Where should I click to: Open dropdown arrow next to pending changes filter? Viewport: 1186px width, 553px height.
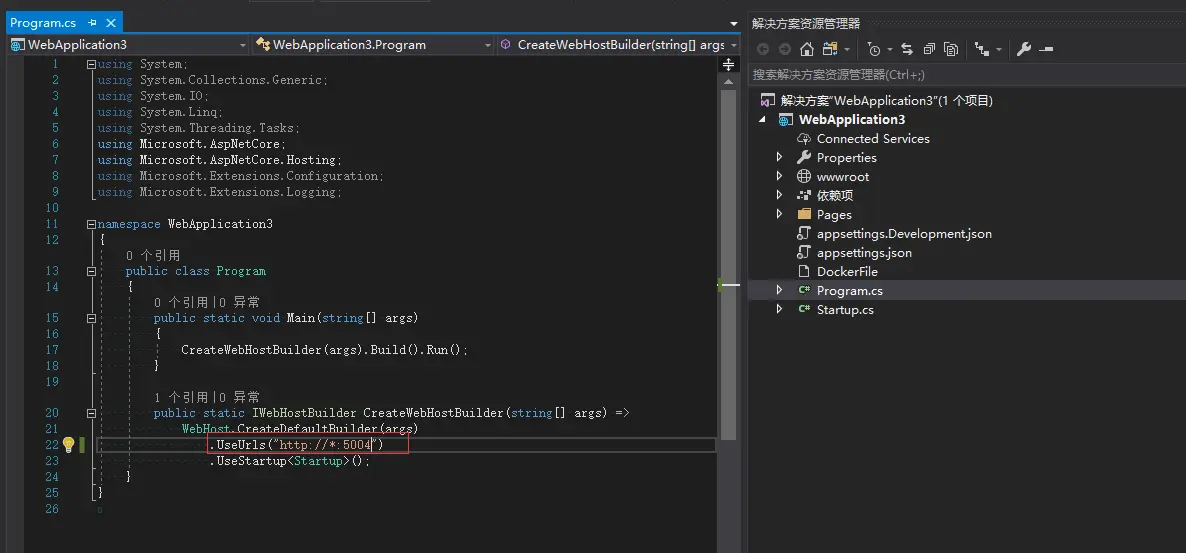[x=890, y=50]
